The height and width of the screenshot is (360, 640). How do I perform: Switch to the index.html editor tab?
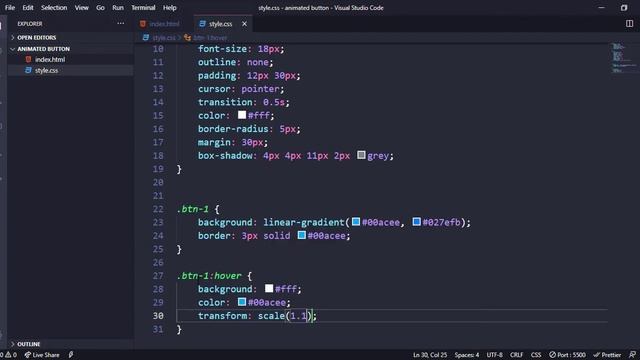coord(164,24)
